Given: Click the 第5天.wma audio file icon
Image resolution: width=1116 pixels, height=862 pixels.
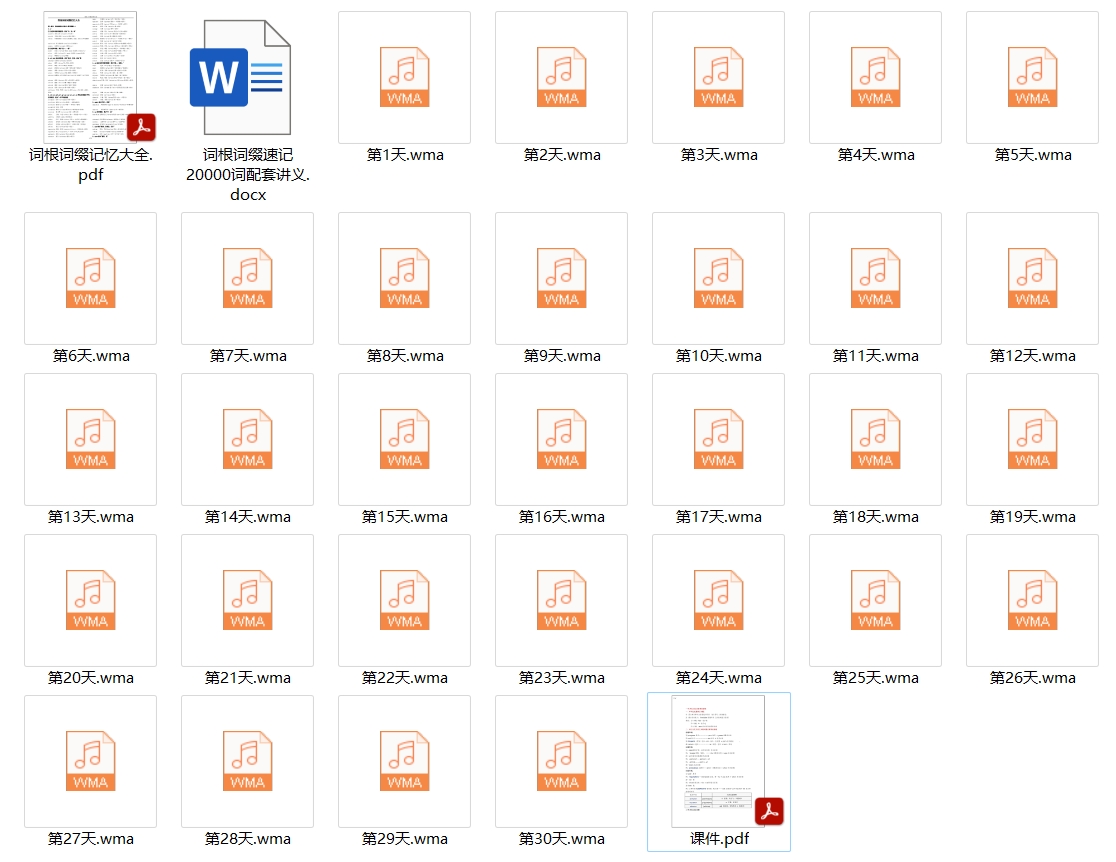Looking at the screenshot, I should tap(1032, 77).
